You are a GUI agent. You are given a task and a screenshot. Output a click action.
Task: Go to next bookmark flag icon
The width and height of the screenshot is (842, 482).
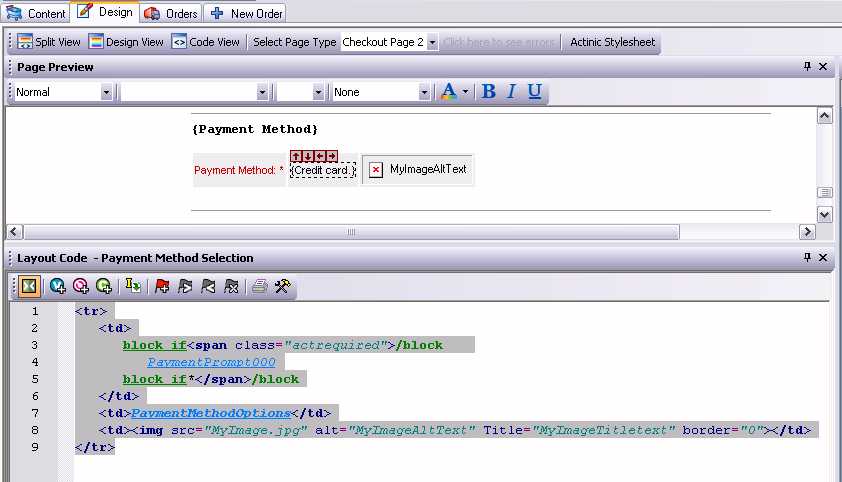(184, 287)
